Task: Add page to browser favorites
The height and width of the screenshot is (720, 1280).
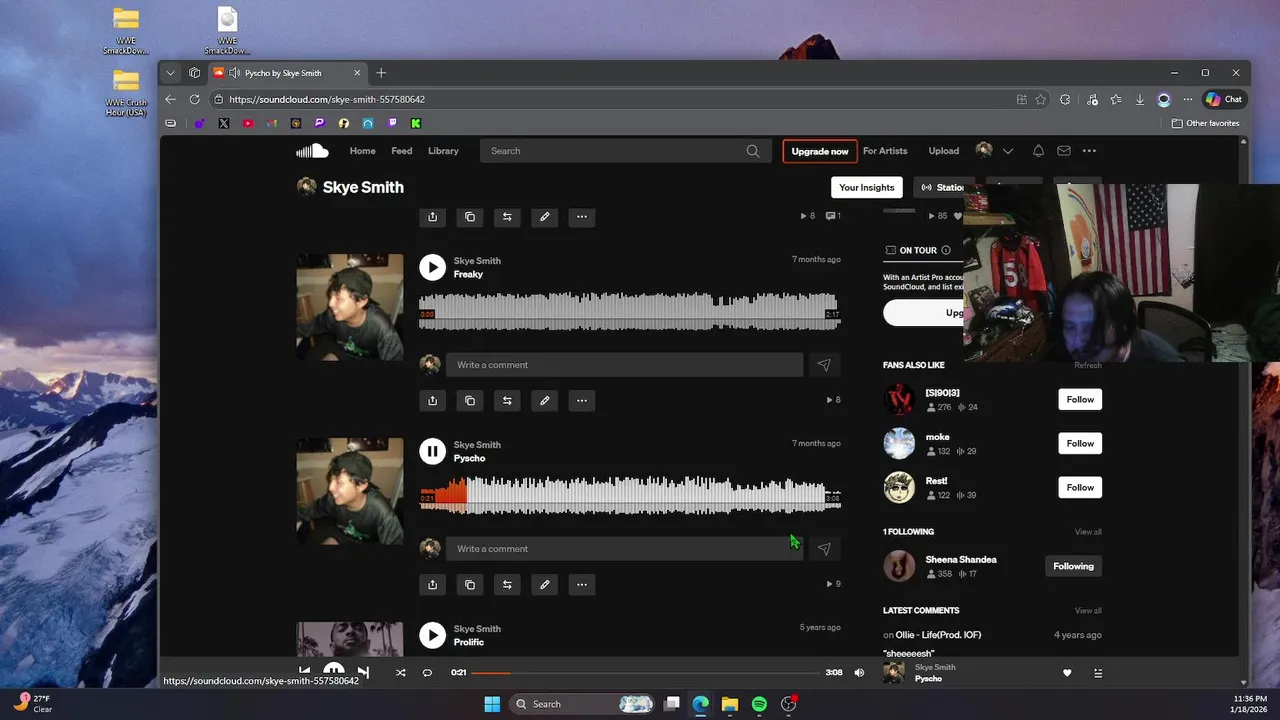Action: 1041,99
